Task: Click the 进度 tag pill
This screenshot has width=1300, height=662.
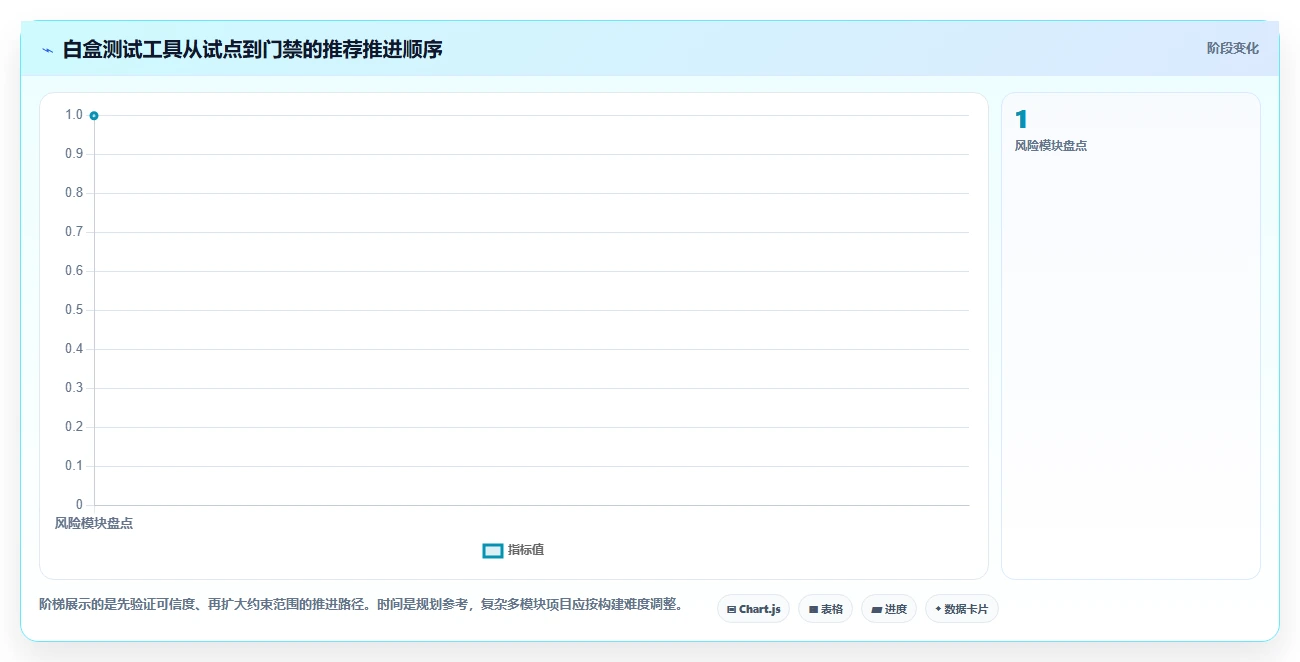Action: tap(889, 608)
